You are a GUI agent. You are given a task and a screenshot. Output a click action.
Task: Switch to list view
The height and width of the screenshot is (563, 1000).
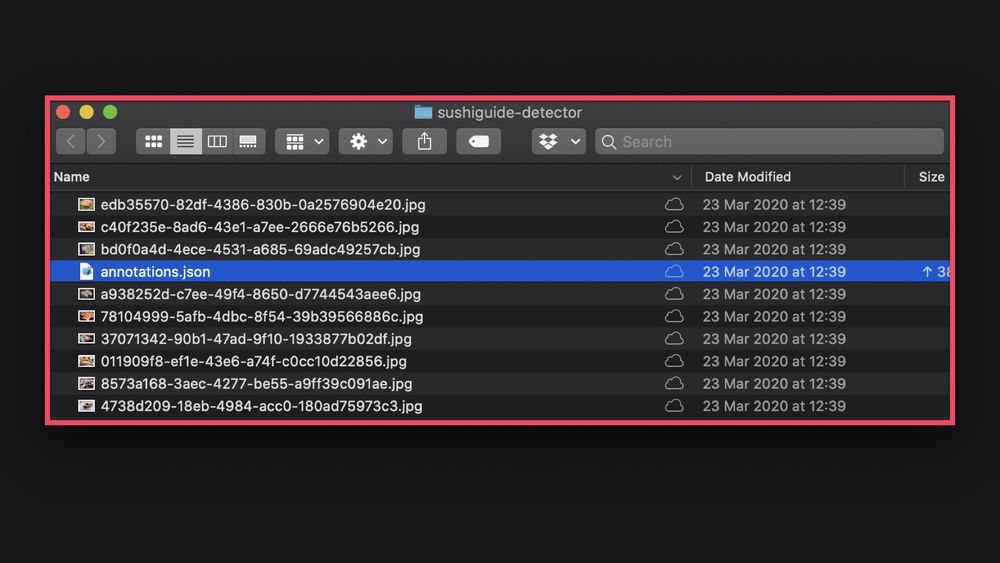click(185, 142)
